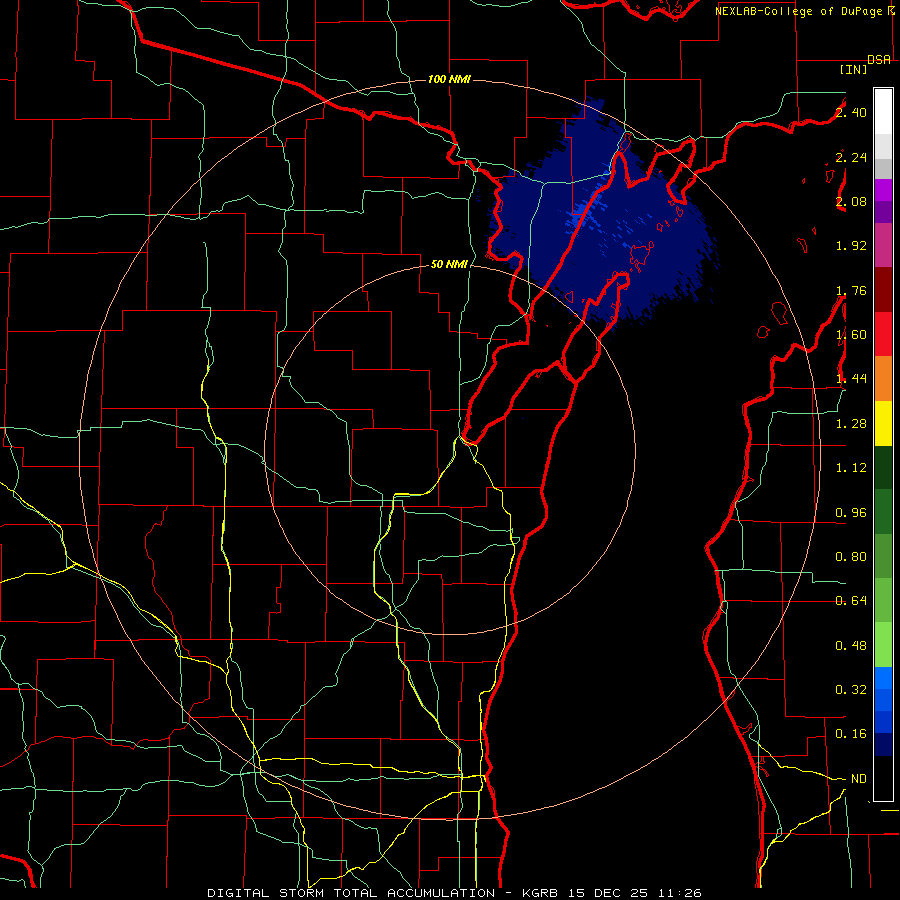Click the 1.92 legend value

click(x=851, y=246)
